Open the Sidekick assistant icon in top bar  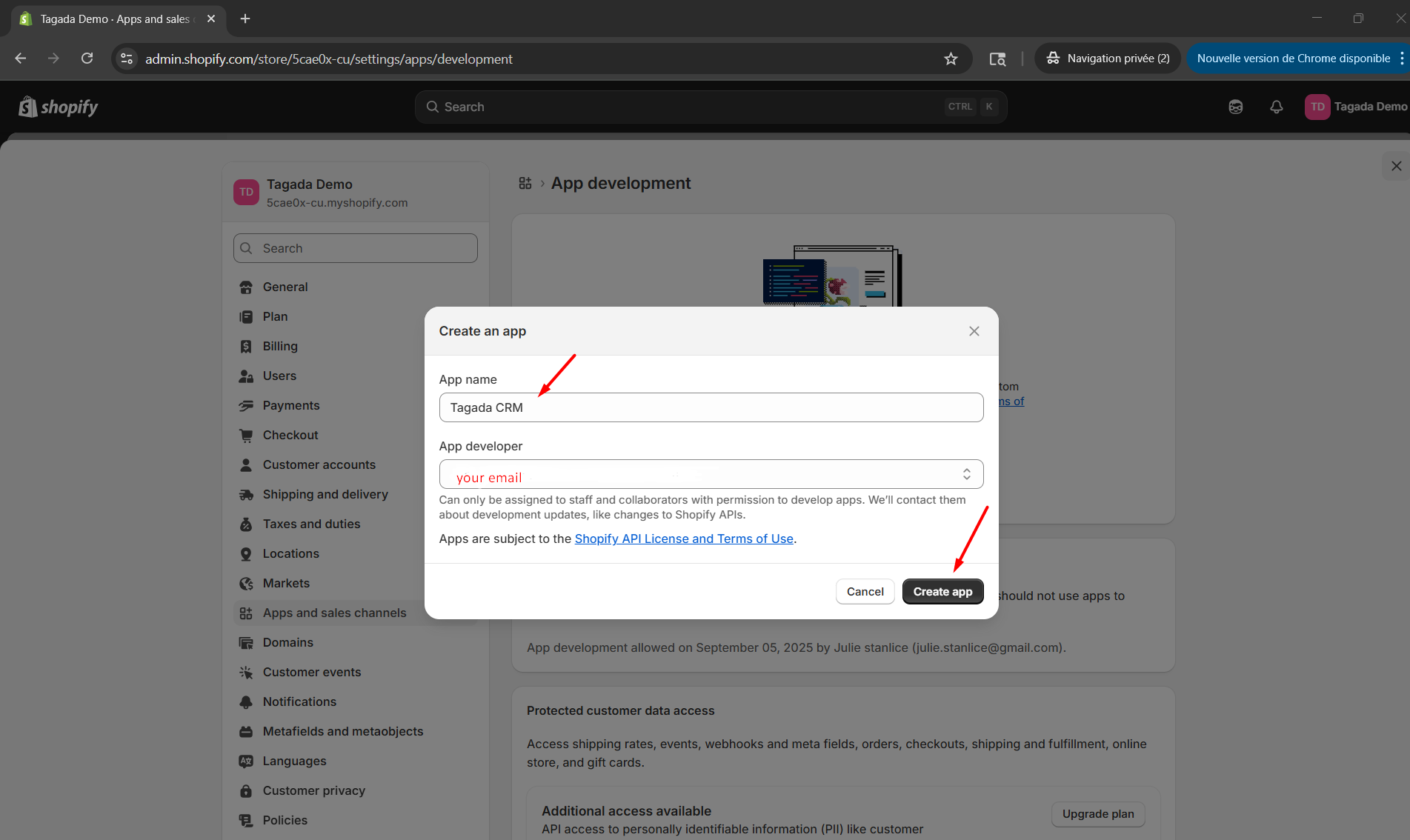pos(1236,107)
